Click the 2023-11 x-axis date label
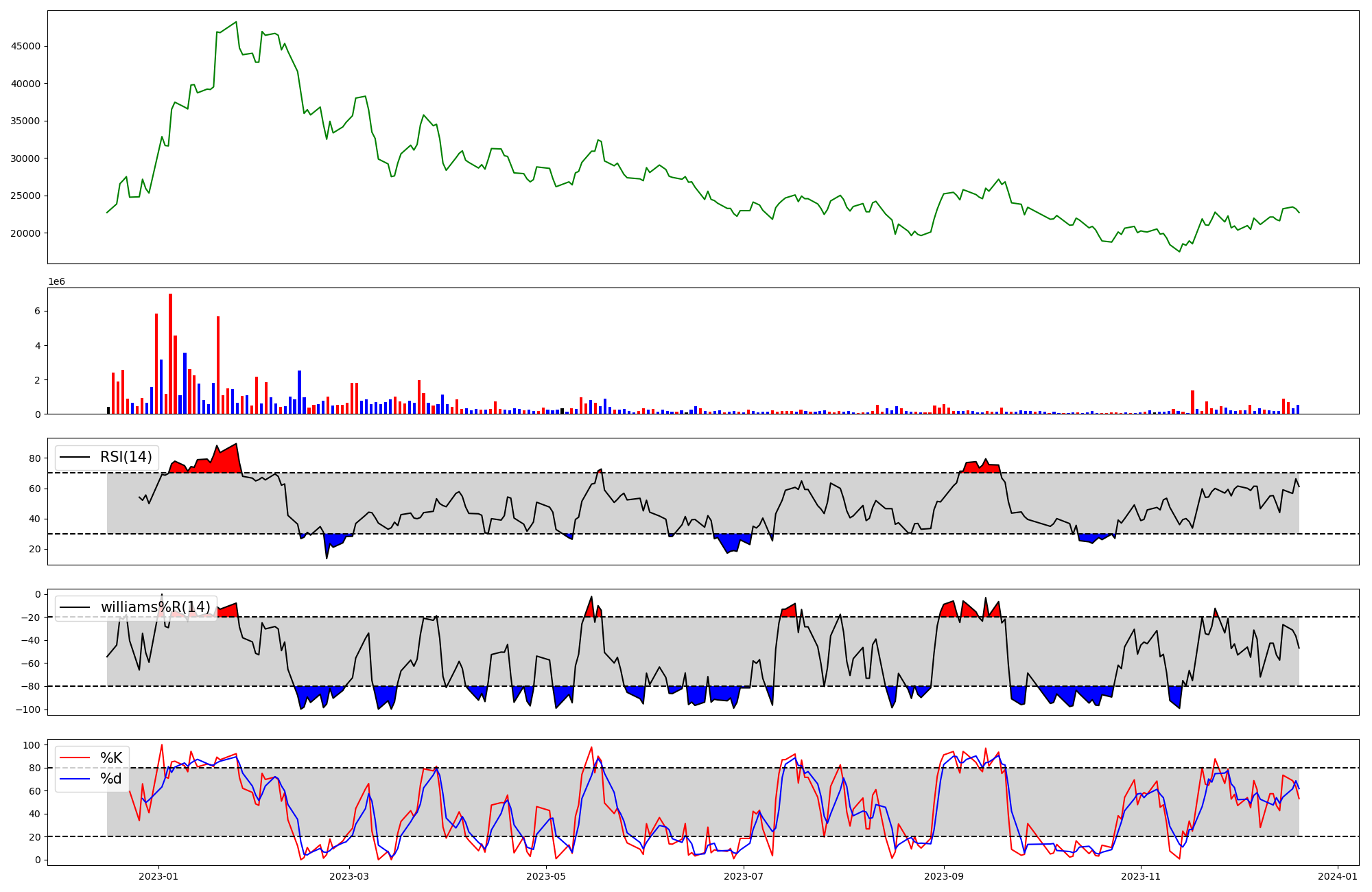The height and width of the screenshot is (892, 1372). click(1141, 876)
